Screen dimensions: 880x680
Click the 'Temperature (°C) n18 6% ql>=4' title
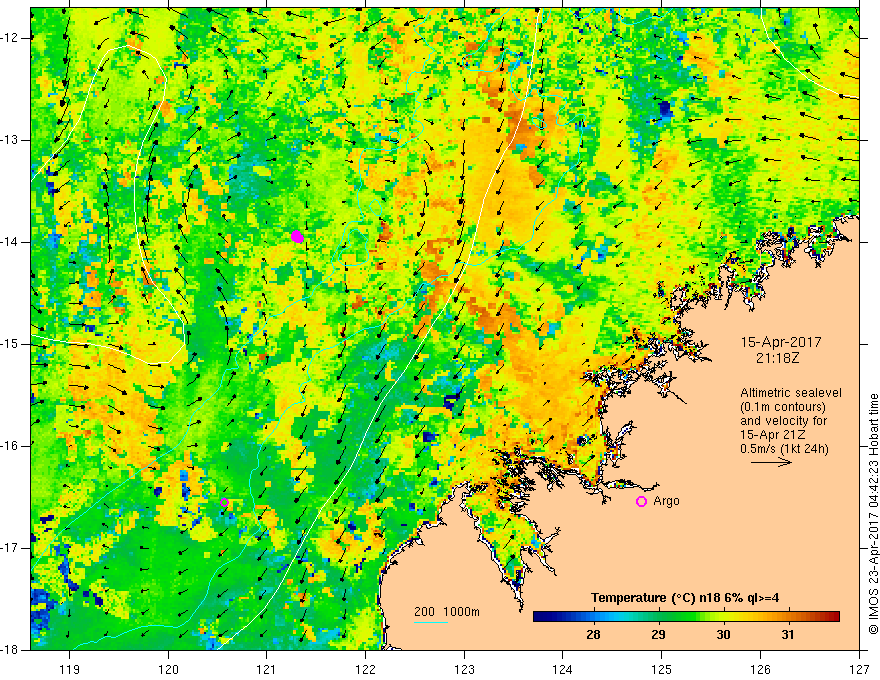(685, 598)
